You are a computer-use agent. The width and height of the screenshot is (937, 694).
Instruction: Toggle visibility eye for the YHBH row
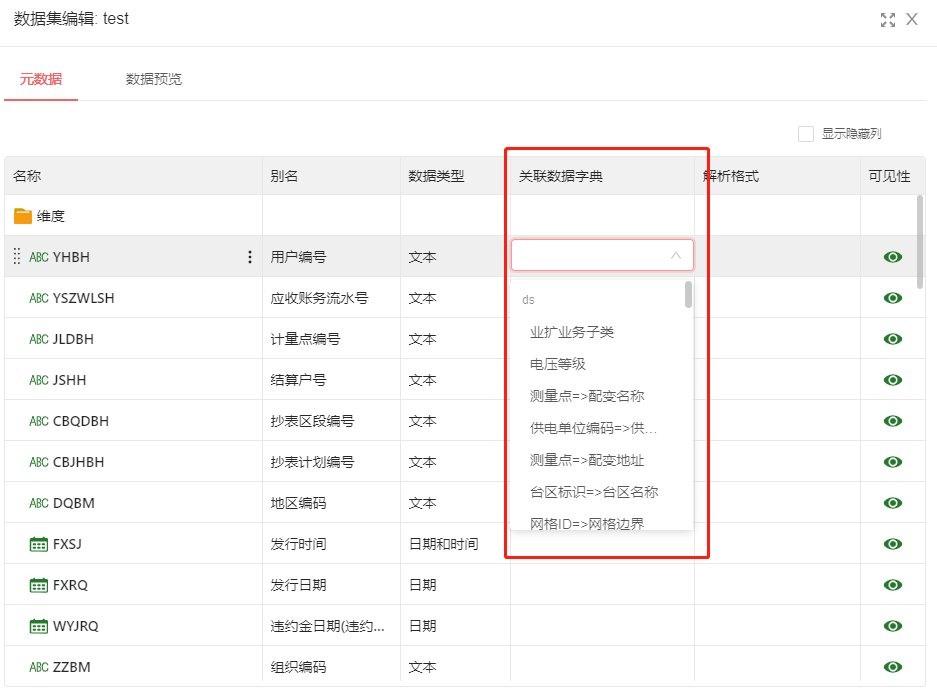pyautogui.click(x=893, y=257)
